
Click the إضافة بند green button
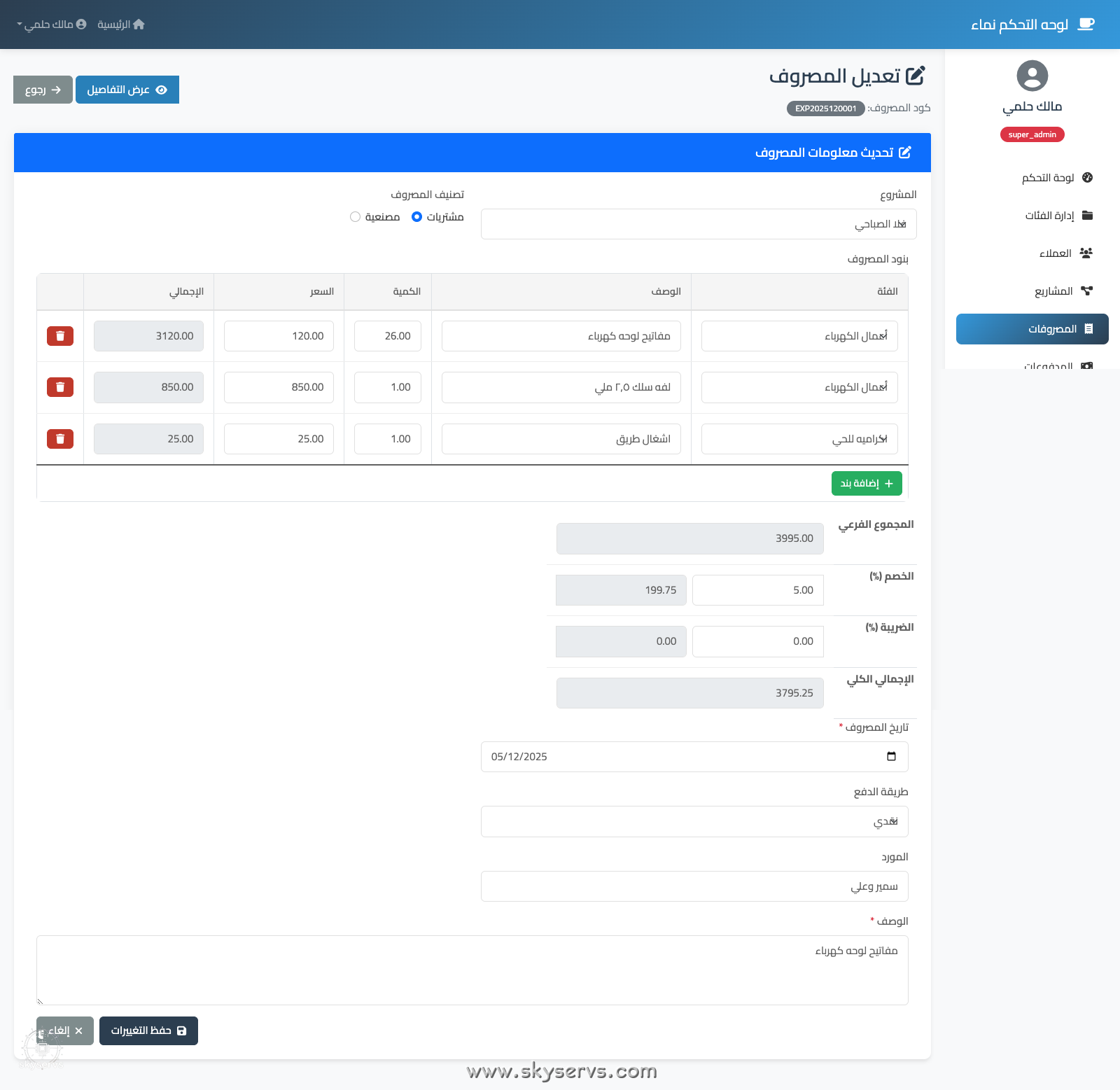pos(867,483)
